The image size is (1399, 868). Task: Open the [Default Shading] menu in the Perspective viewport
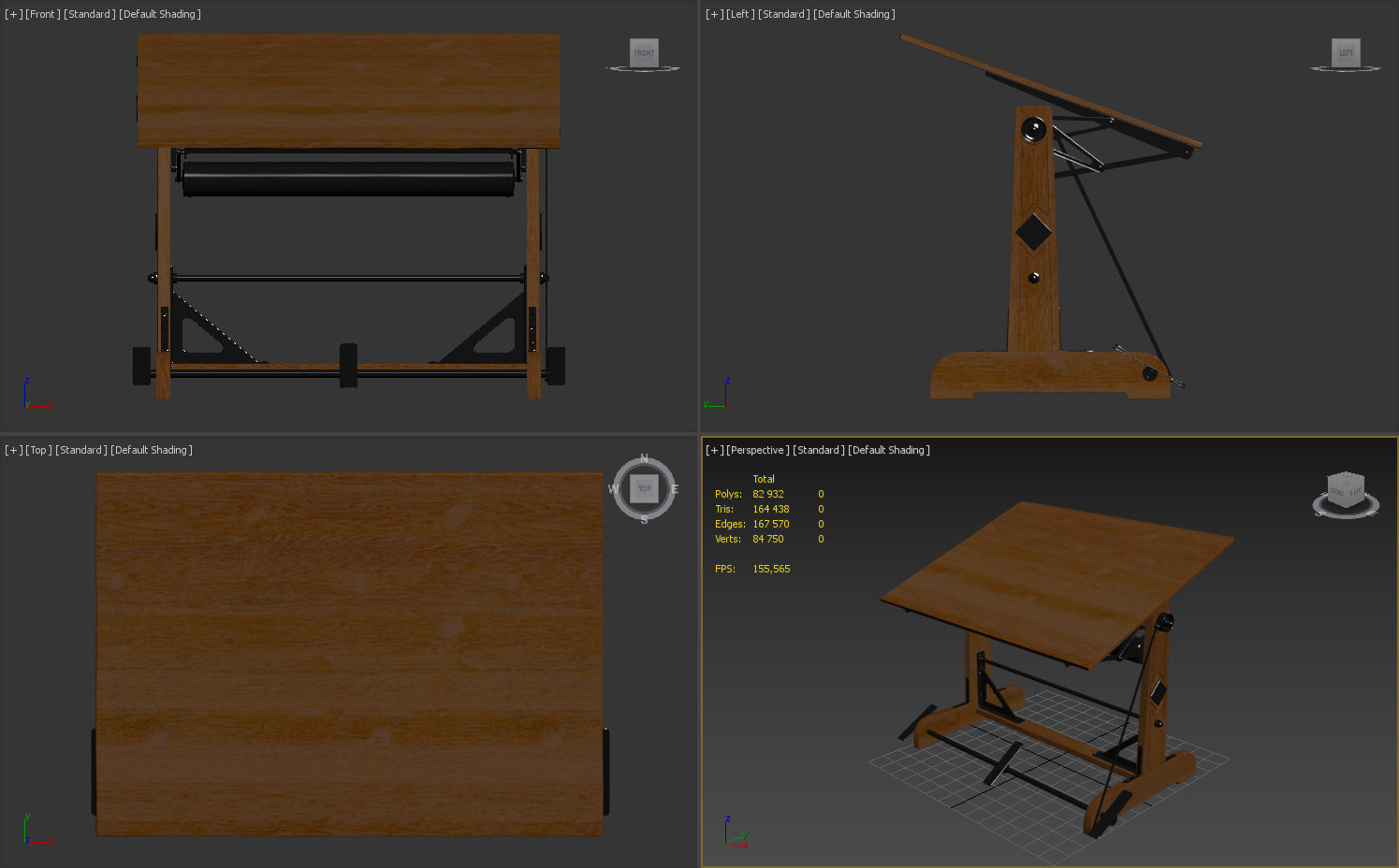(x=889, y=450)
